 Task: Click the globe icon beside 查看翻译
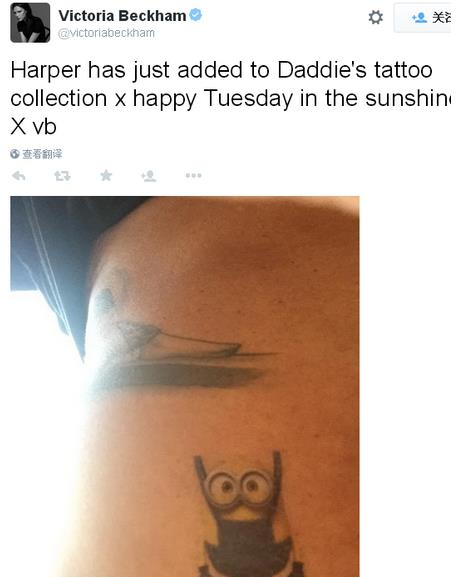[15, 154]
